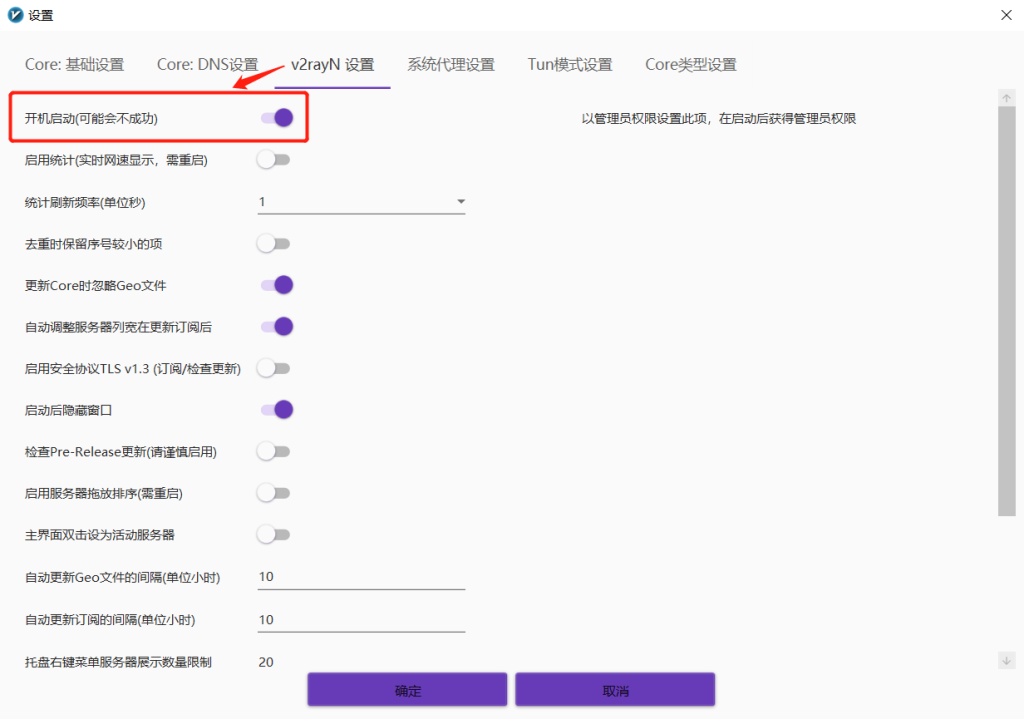1024x719 pixels.
Task: Switch to Core类型设置 tab
Action: tap(690, 65)
